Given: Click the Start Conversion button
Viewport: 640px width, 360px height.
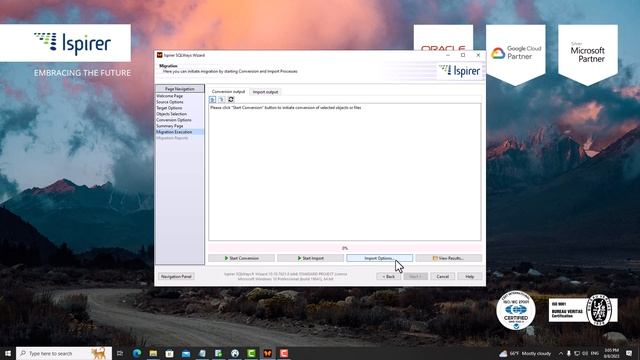Looking at the screenshot, I should (242, 258).
